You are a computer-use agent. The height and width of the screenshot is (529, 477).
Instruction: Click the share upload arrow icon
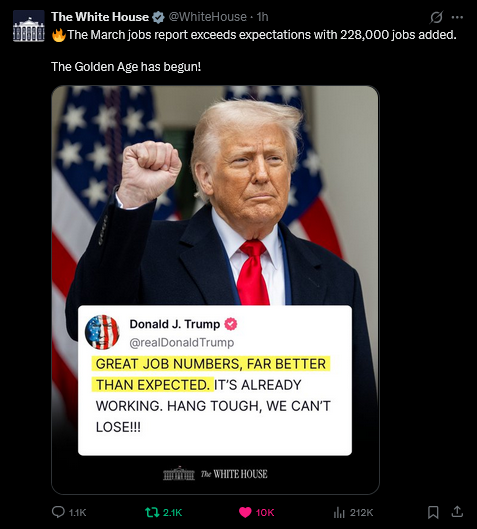(x=457, y=512)
